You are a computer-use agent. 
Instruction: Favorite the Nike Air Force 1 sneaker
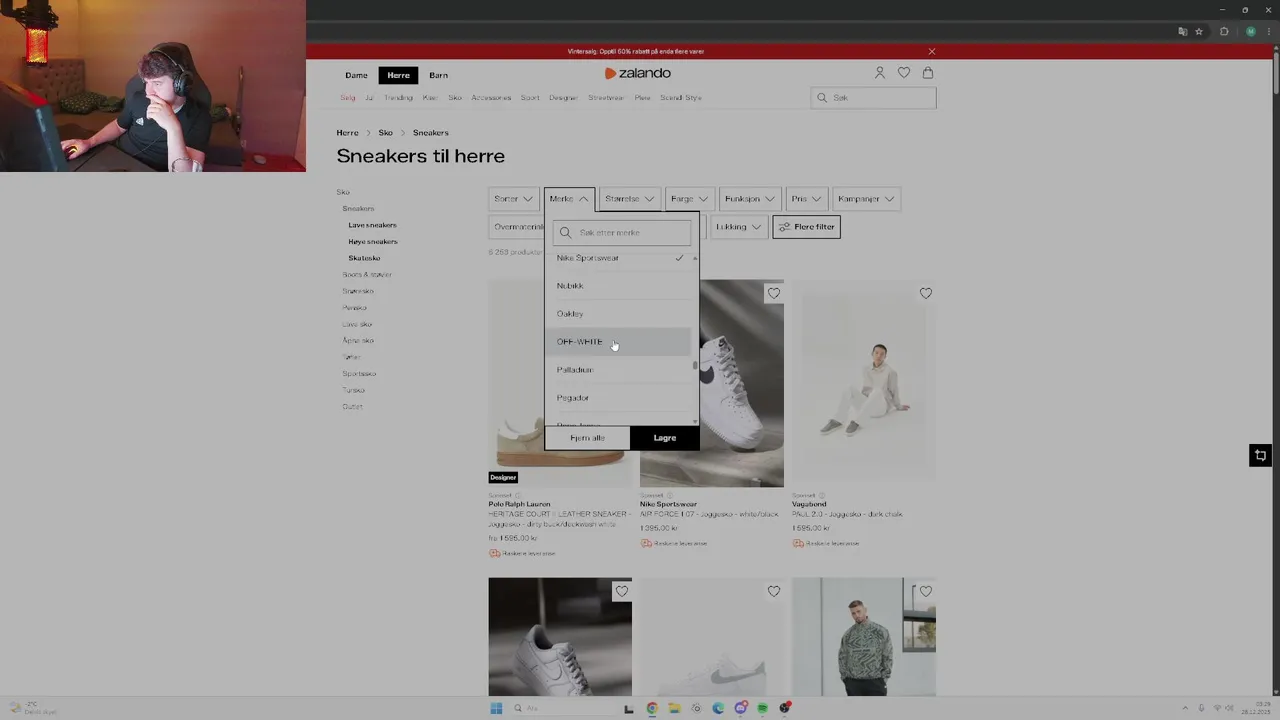(x=774, y=293)
